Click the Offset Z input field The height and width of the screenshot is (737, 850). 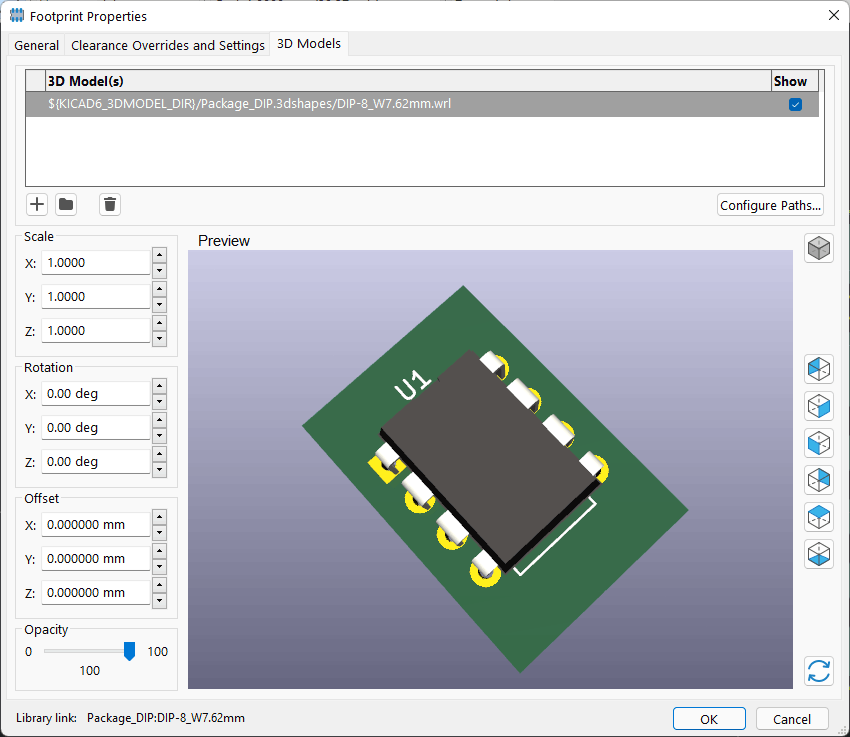coord(95,593)
